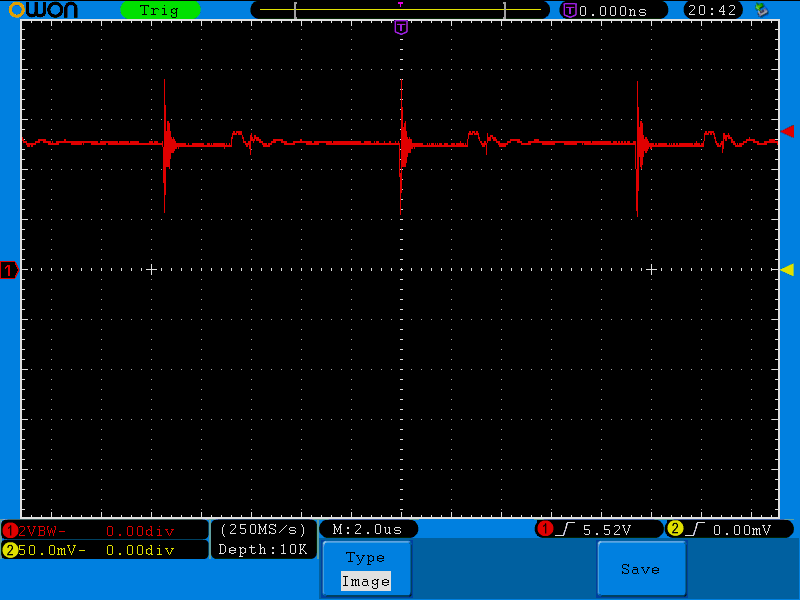Click the purple T trigger position marker
The width and height of the screenshot is (800, 600).
click(401, 27)
